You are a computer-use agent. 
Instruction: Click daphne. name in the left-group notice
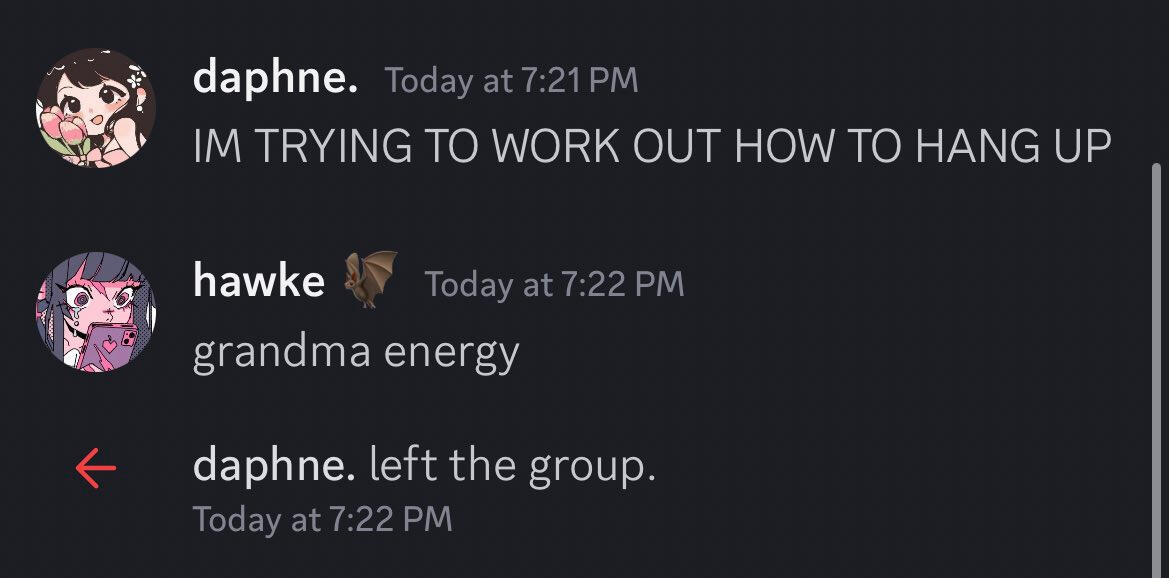point(273,466)
